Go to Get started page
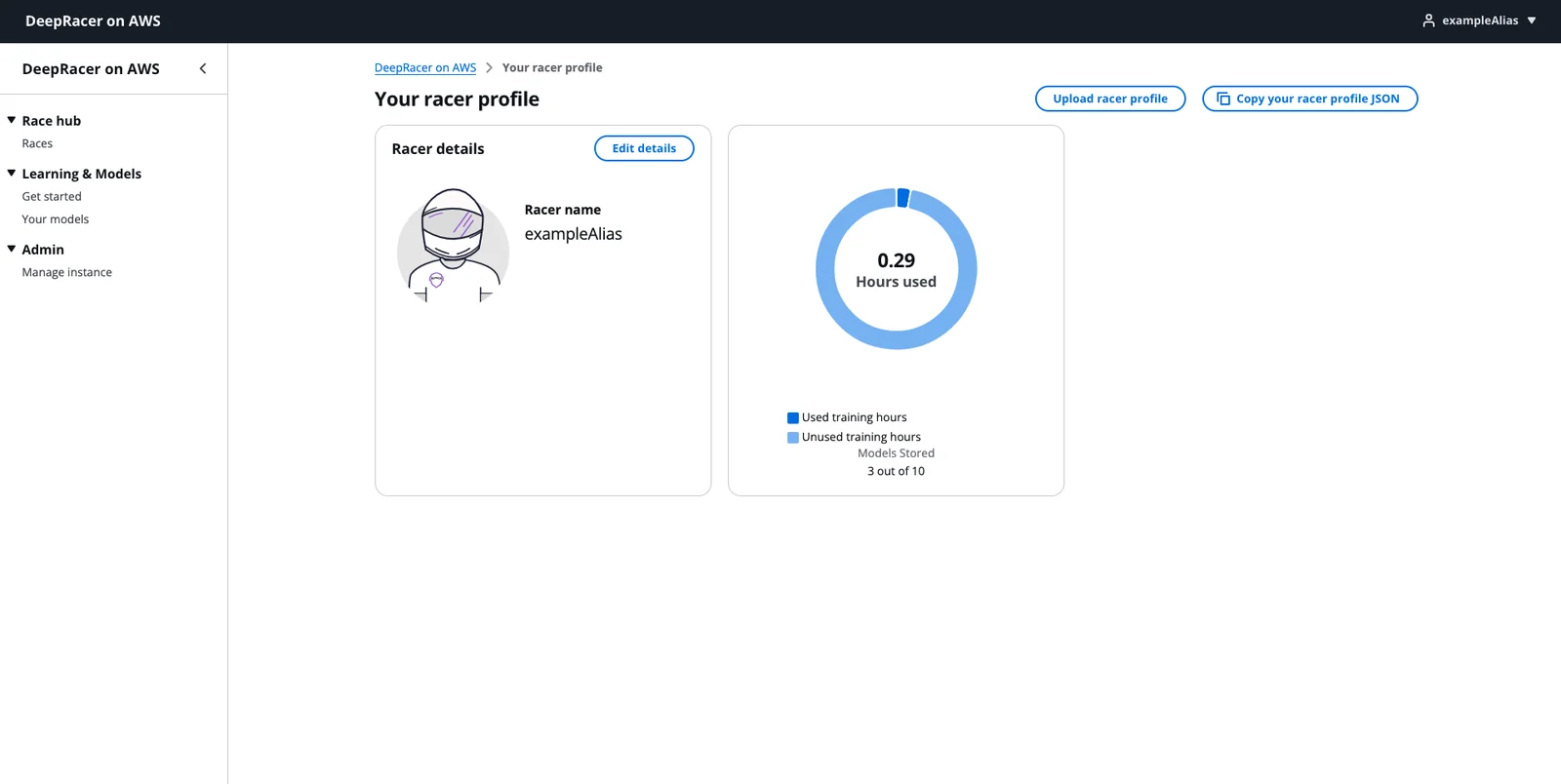 pos(52,196)
